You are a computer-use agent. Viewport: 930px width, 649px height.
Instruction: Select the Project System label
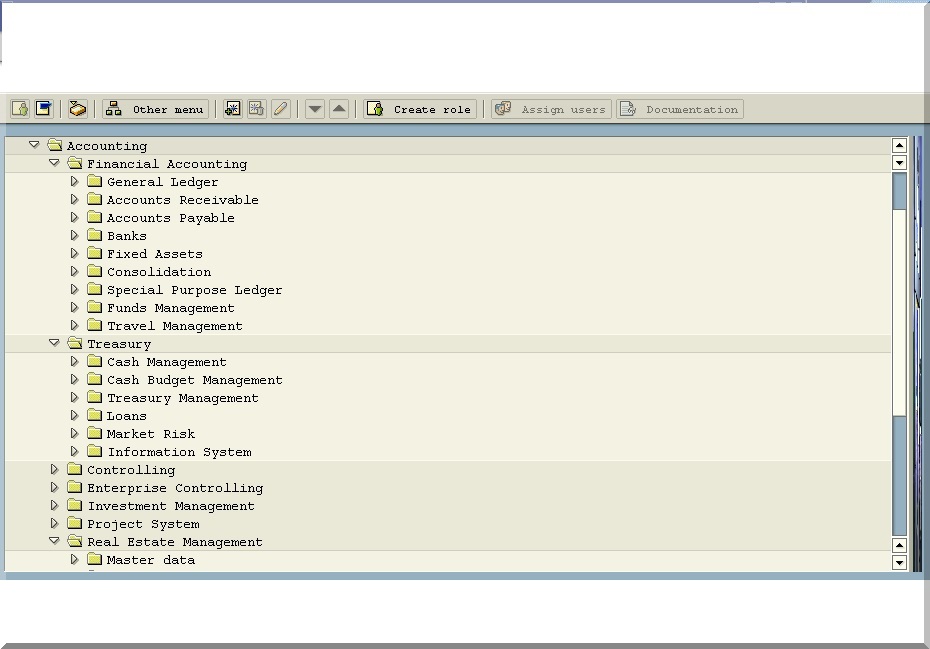[x=144, y=524]
